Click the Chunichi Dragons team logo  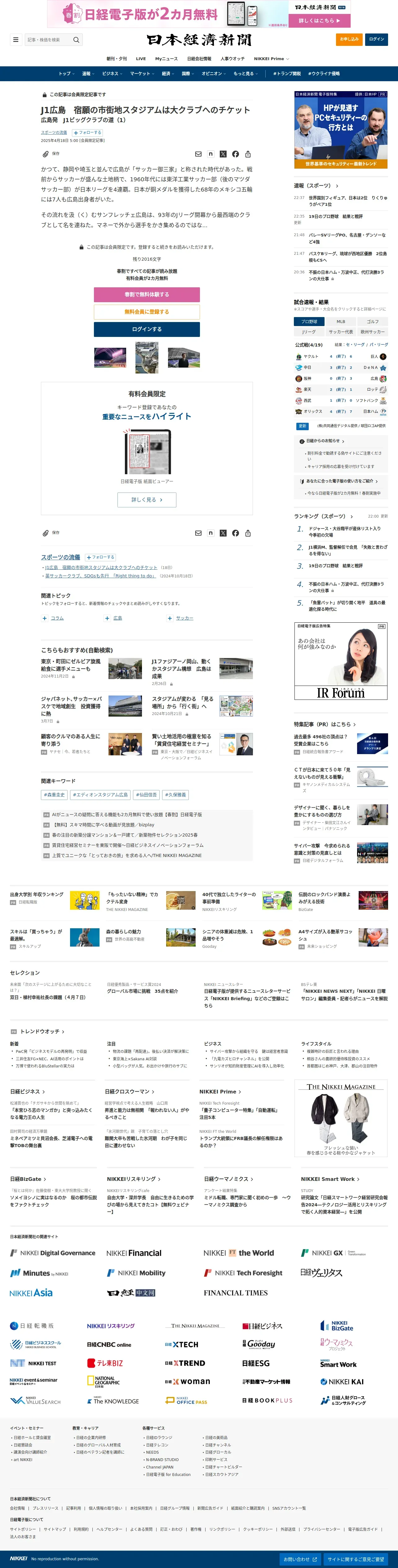tap(299, 368)
